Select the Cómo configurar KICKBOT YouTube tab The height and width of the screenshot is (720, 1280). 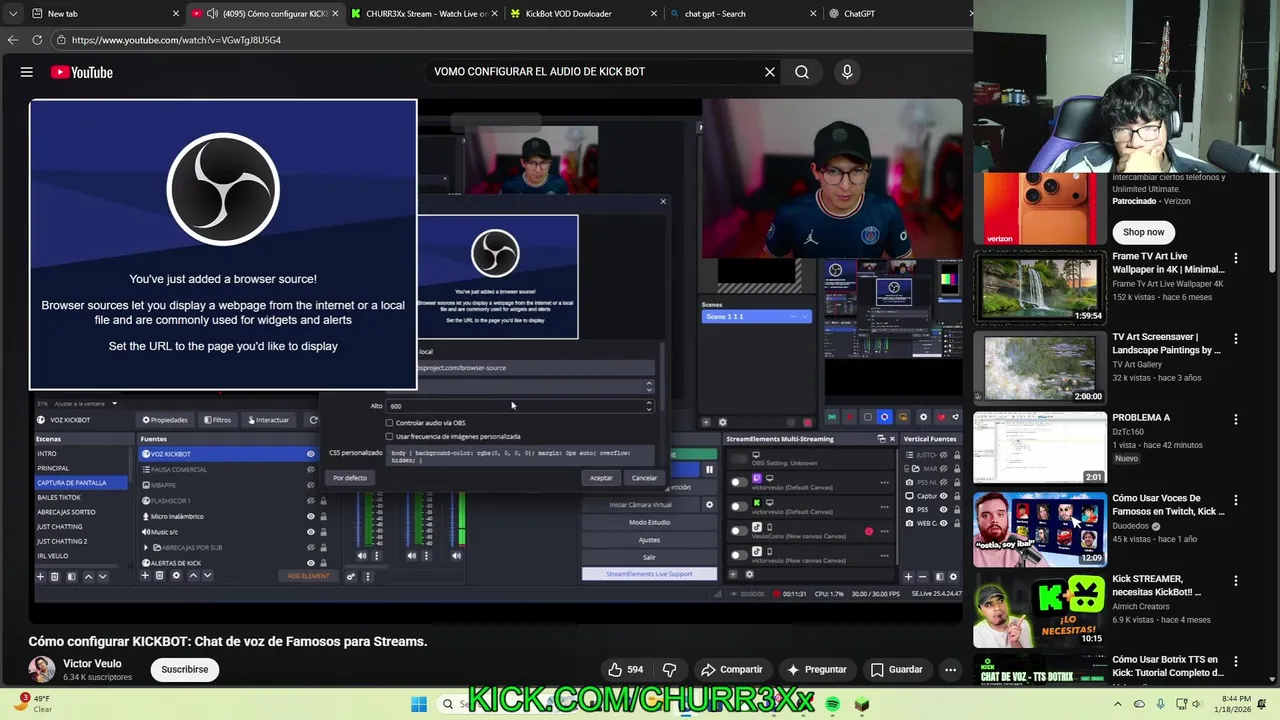point(266,14)
